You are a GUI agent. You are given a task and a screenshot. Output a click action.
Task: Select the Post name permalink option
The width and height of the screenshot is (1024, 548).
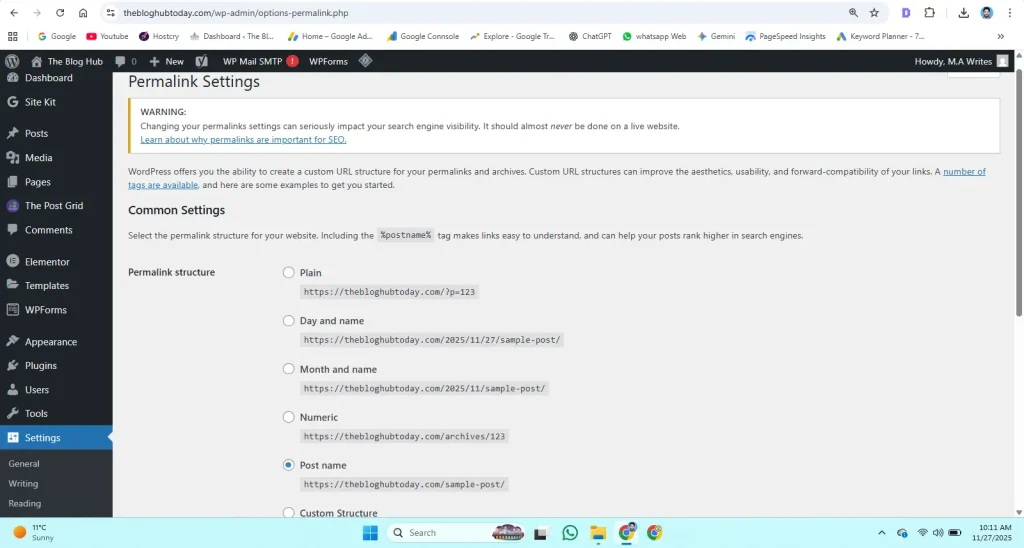(x=289, y=465)
